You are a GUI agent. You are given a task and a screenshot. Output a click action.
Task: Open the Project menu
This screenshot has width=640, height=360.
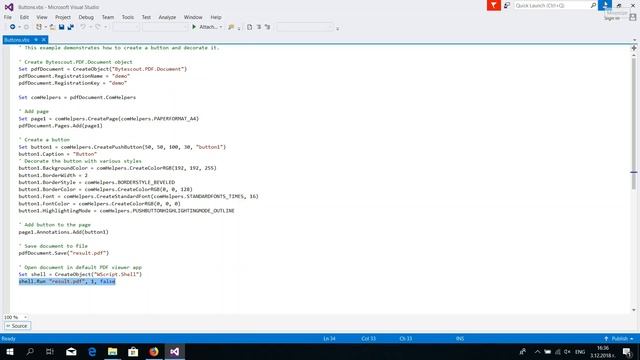[63, 17]
